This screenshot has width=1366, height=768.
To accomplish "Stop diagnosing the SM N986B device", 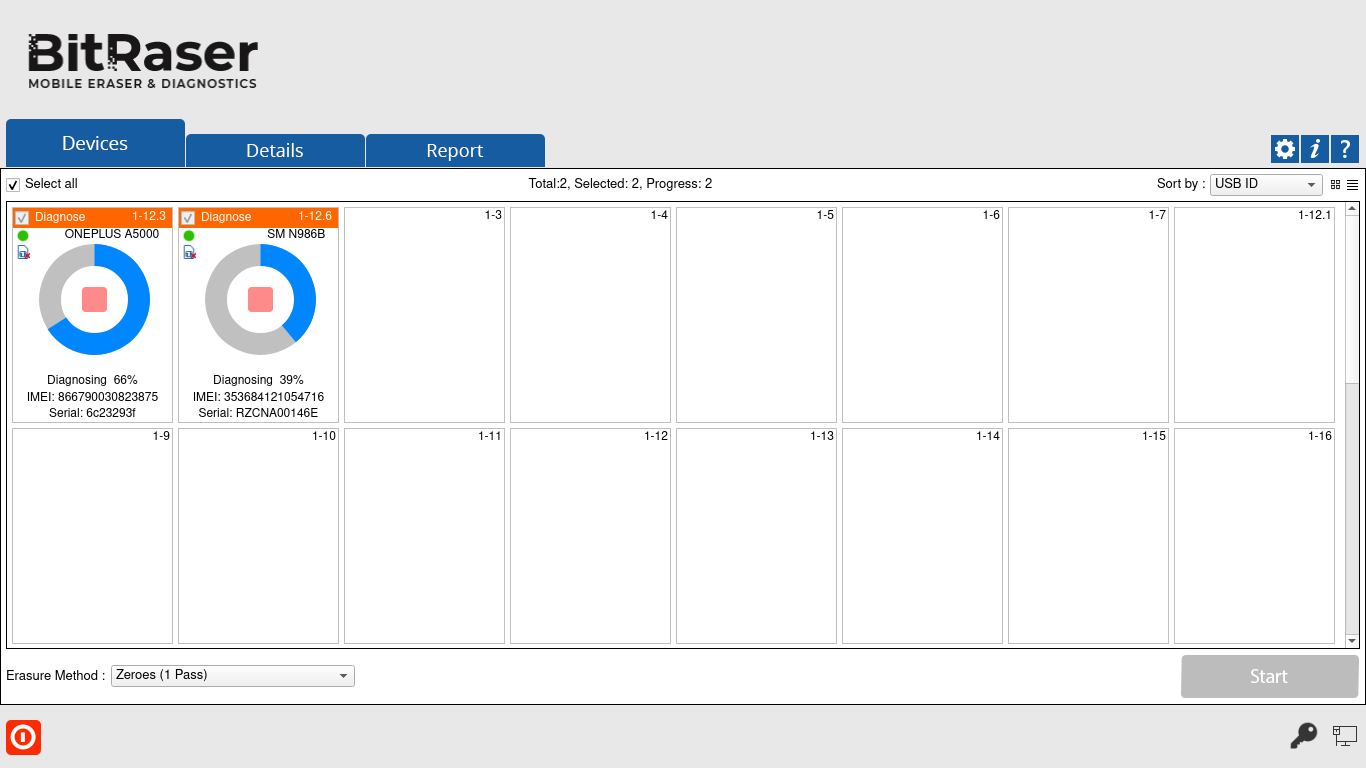I will (x=260, y=299).
